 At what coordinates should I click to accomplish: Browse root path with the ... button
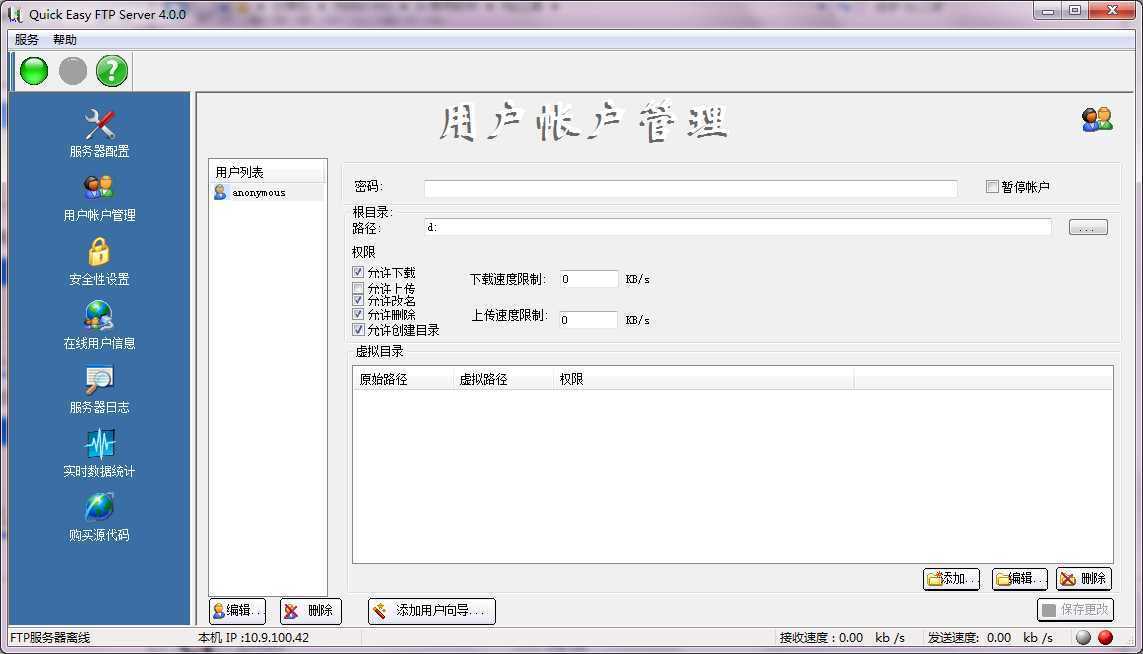1088,227
